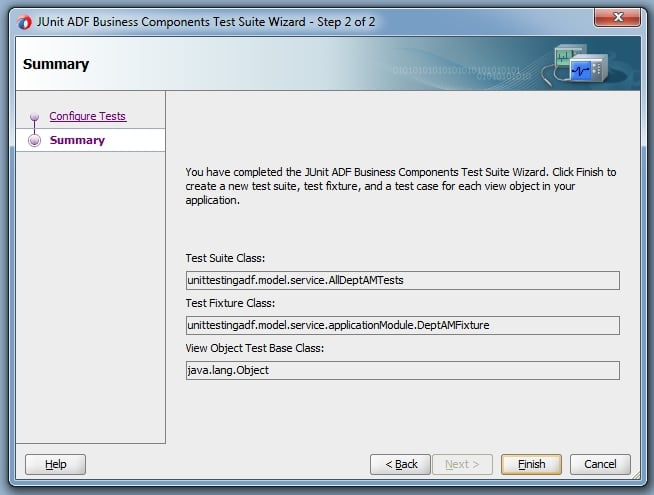This screenshot has width=654, height=495.
Task: Select the Summary step in sidebar
Action: click(x=91, y=140)
